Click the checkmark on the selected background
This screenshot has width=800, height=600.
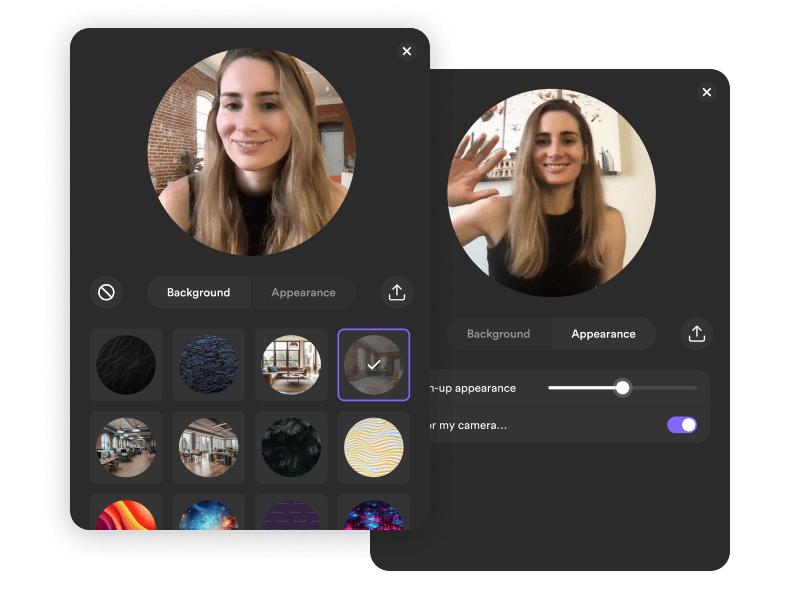pyautogui.click(x=374, y=364)
